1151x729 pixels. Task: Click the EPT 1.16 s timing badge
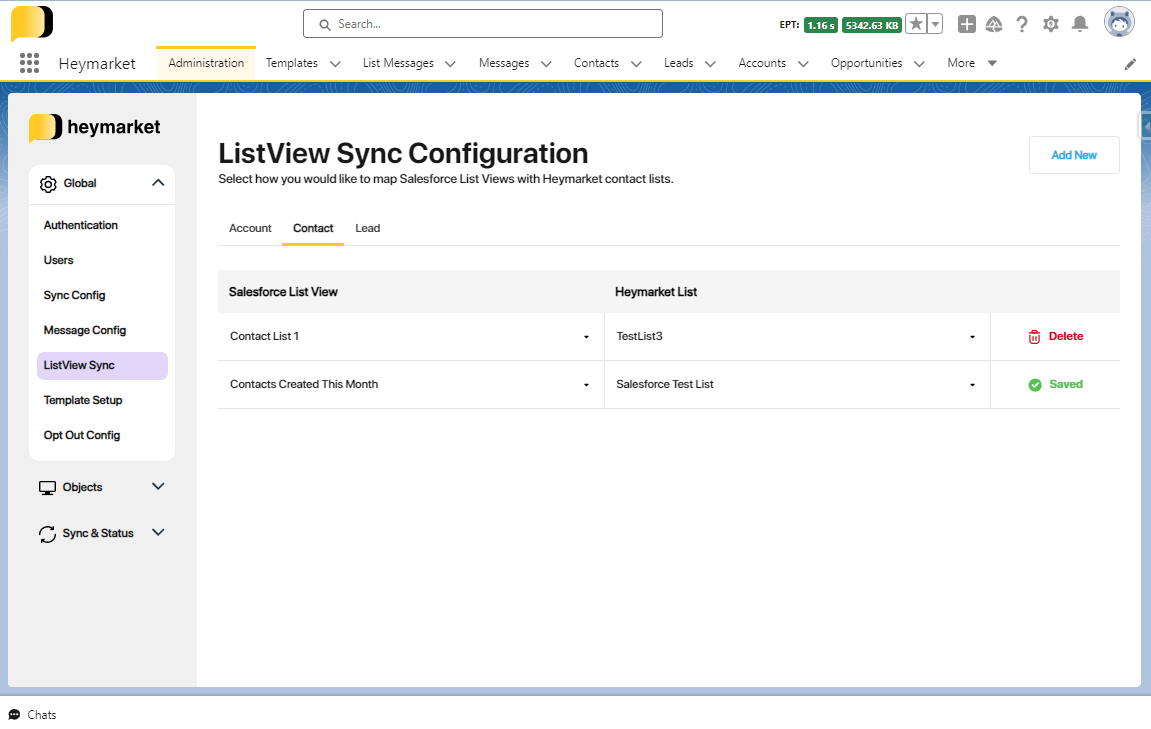coord(821,25)
